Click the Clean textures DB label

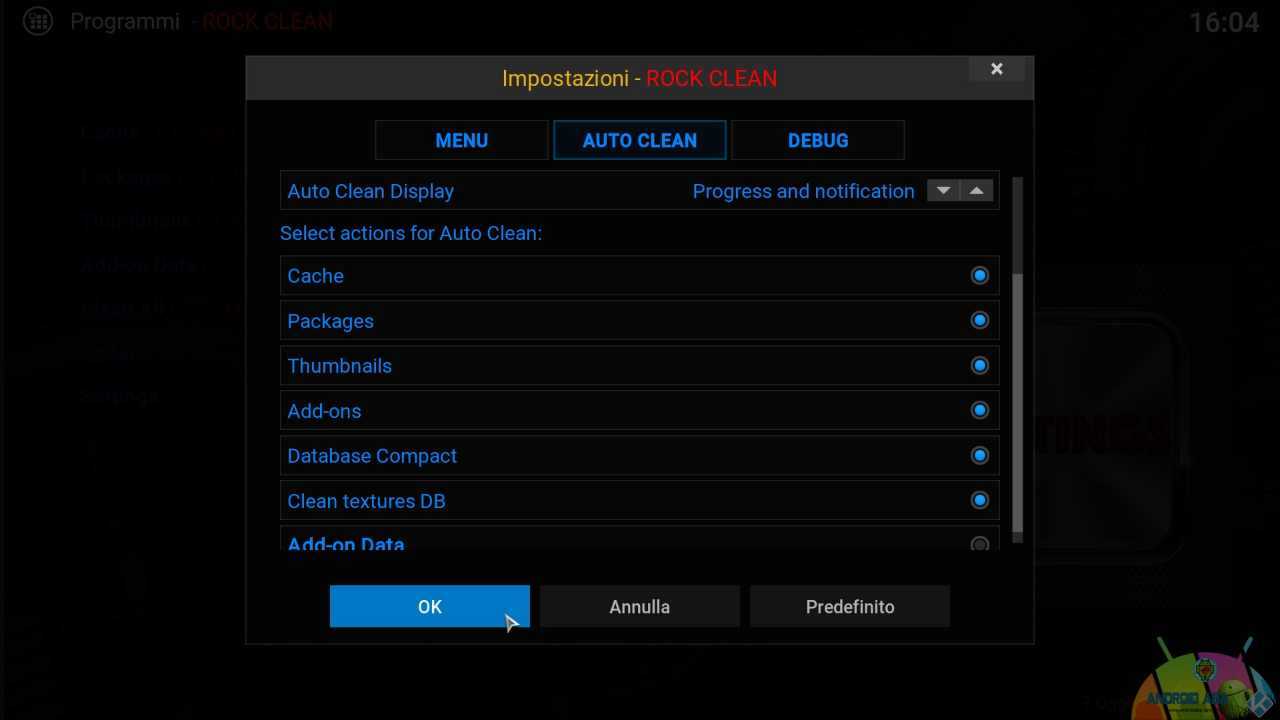pyautogui.click(x=366, y=501)
